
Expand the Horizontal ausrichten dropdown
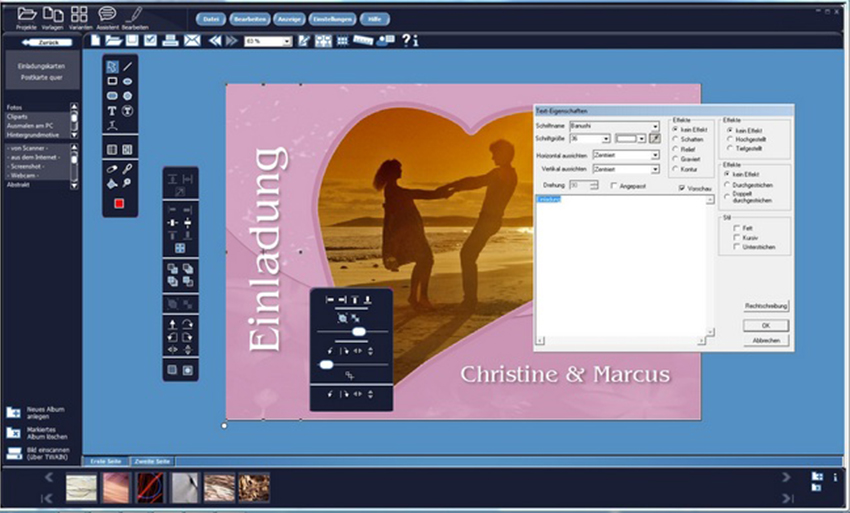tap(655, 156)
